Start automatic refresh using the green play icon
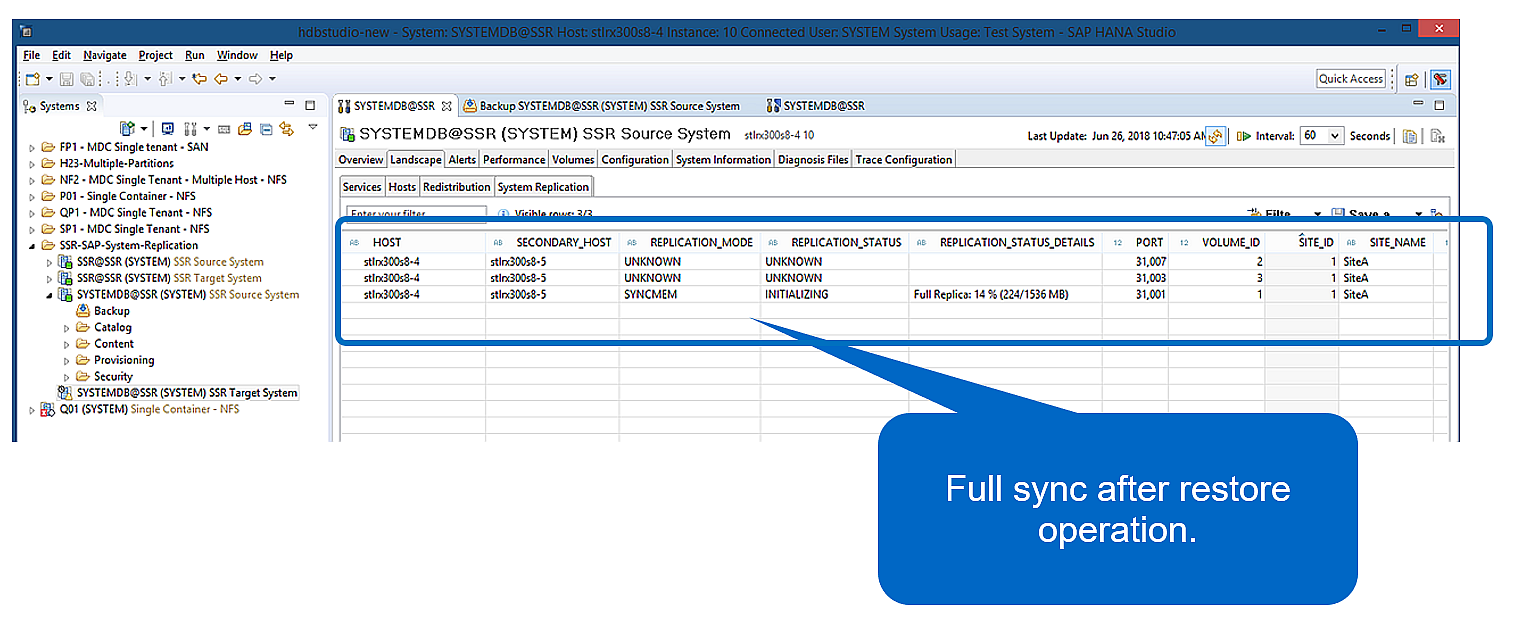This screenshot has height=629, width=1530. click(1244, 136)
